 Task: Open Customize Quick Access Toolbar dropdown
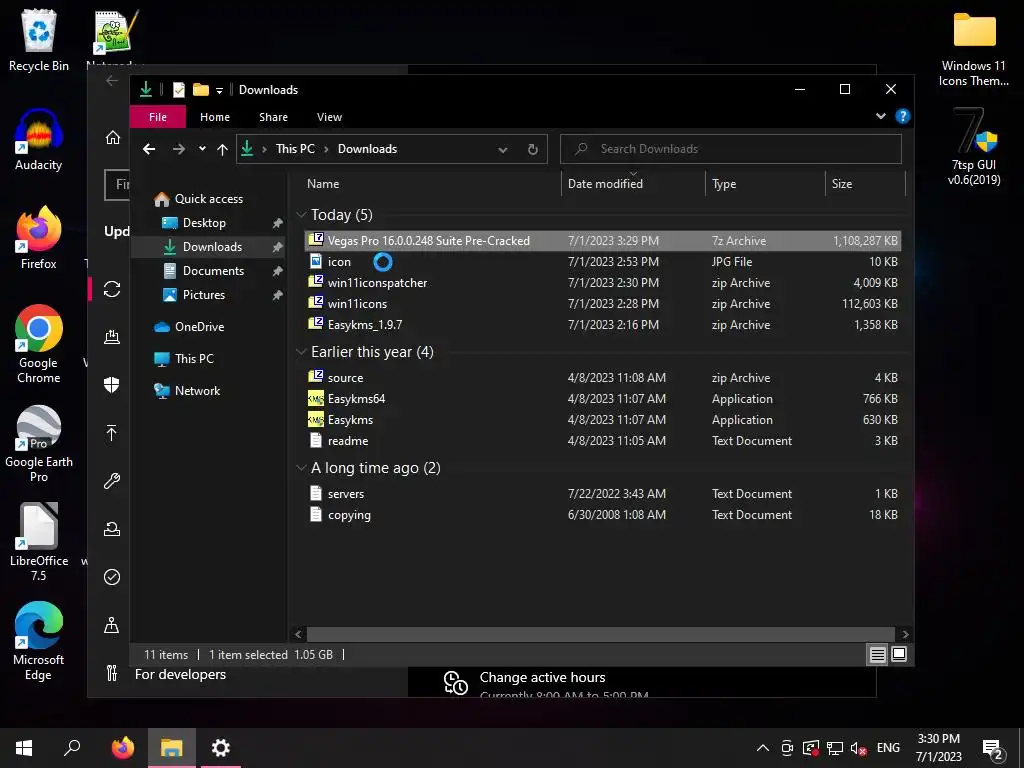click(219, 90)
